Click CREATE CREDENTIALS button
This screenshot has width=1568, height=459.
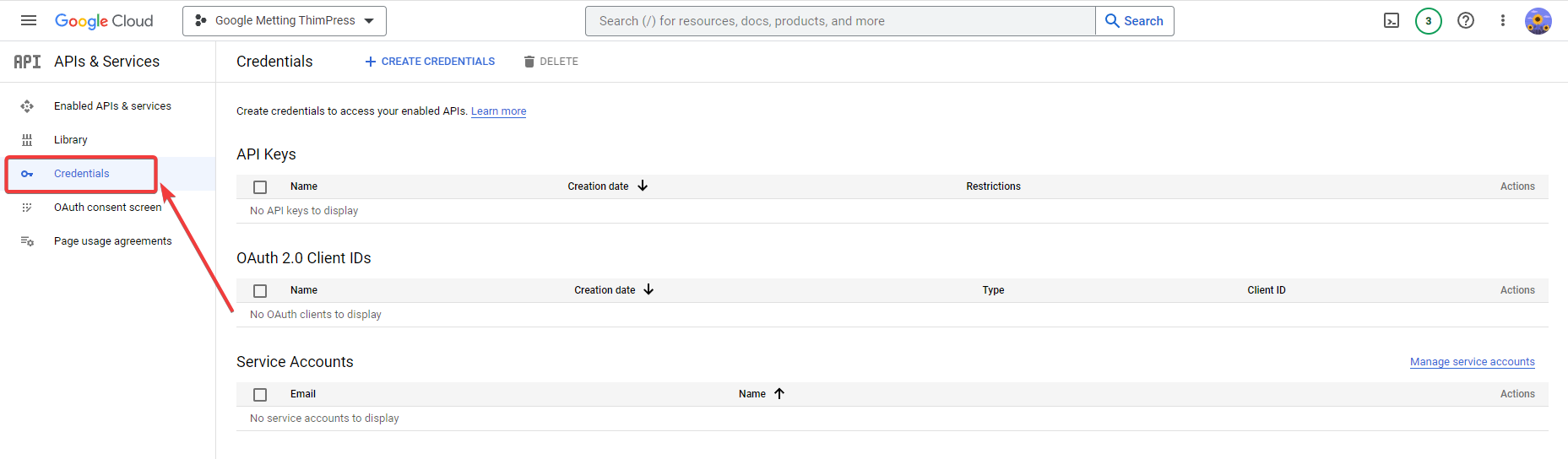click(430, 62)
